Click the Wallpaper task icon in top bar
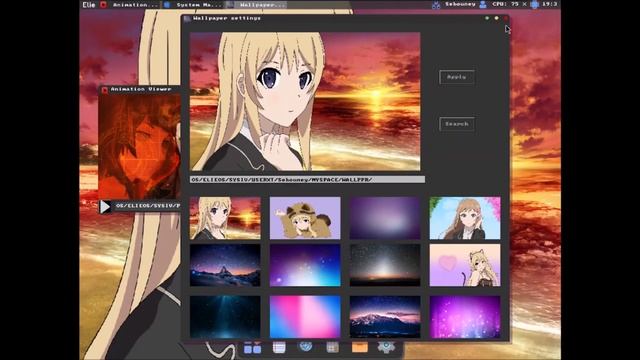The height and width of the screenshot is (360, 640). coord(231,4)
